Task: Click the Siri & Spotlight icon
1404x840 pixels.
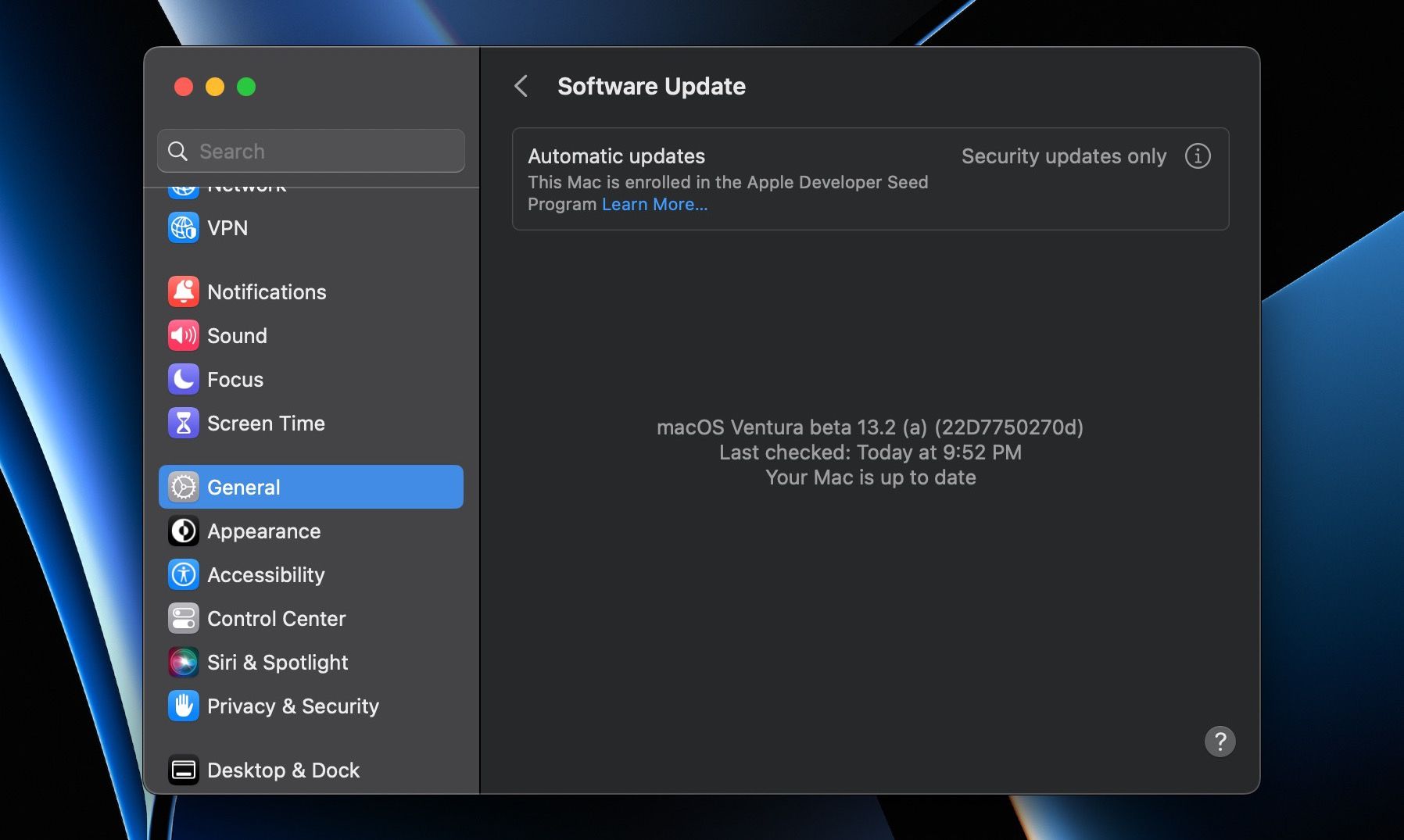Action: click(x=184, y=663)
